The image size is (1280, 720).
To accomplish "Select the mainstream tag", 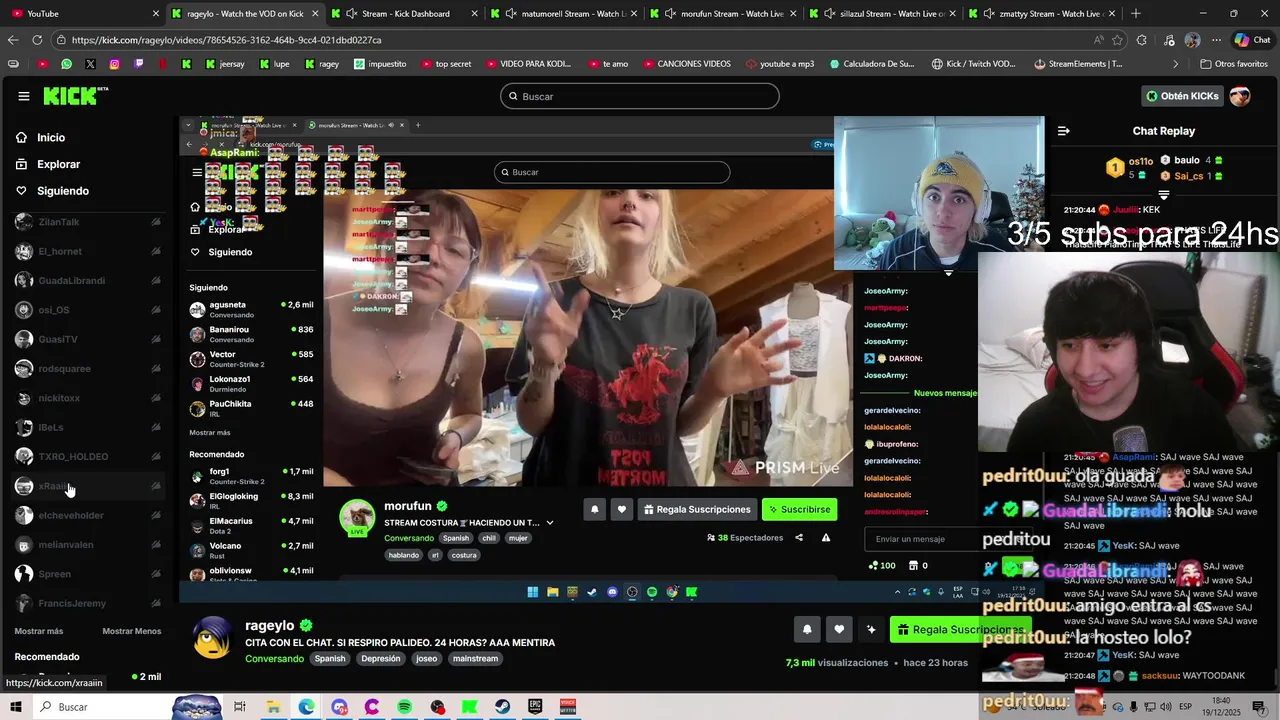I will point(475,659).
